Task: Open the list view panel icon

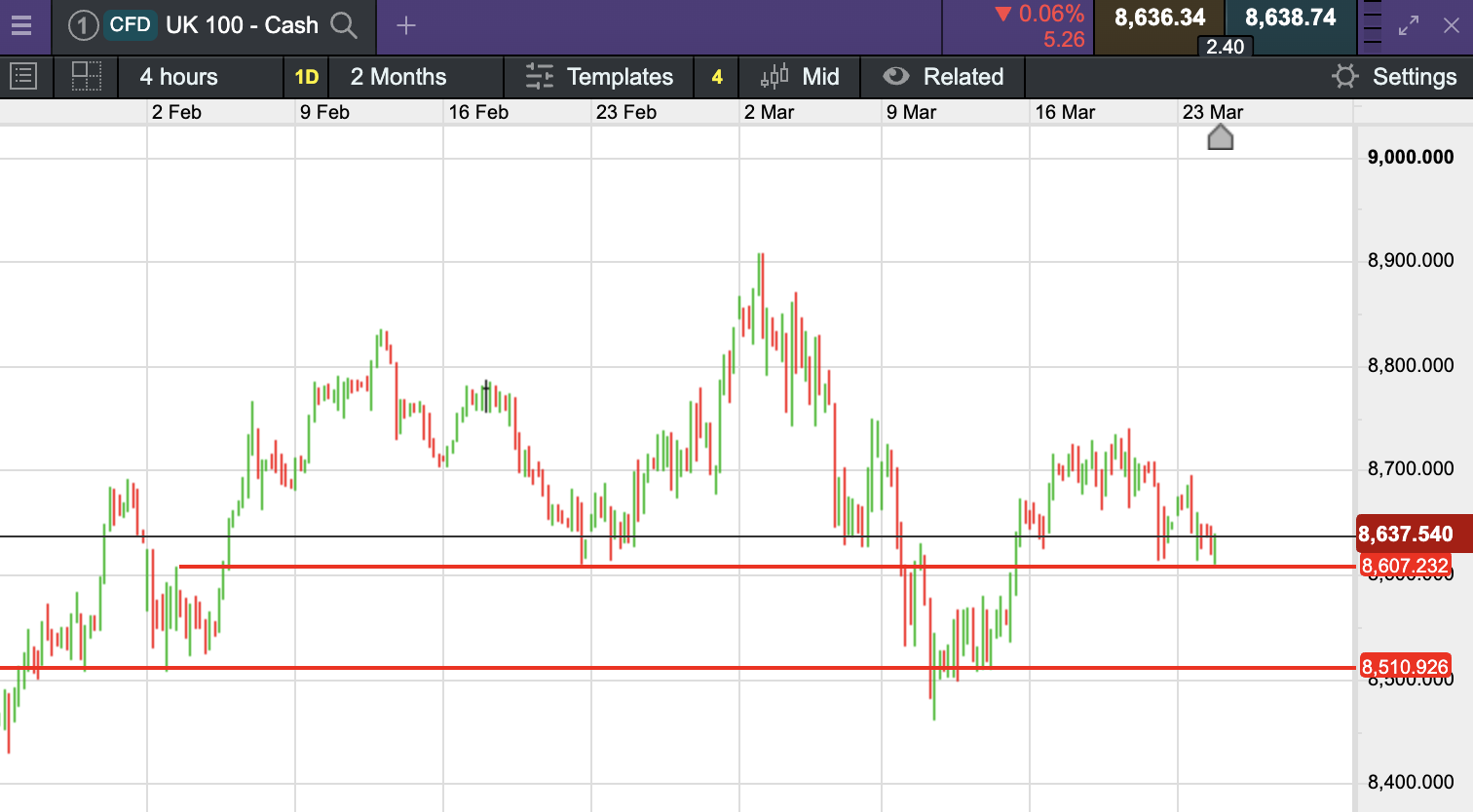Action: 23,76
